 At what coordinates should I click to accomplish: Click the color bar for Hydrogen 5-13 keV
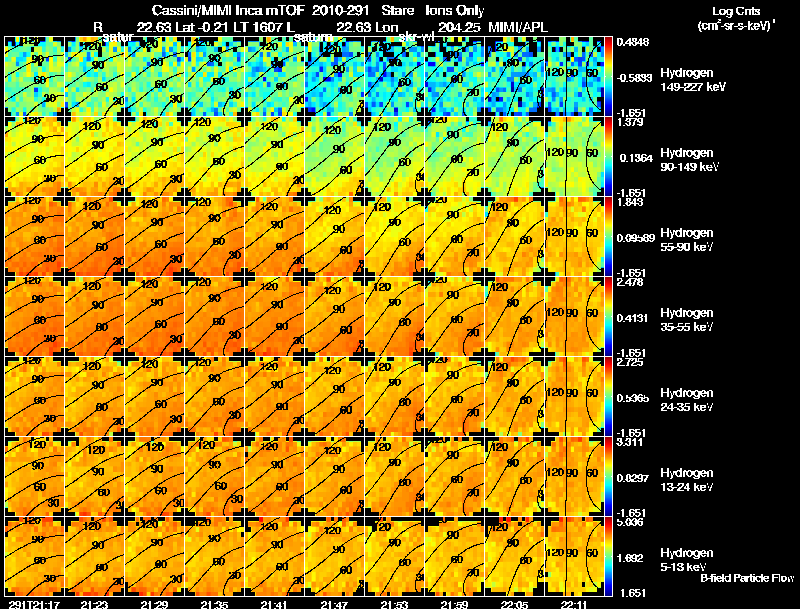coord(609,556)
